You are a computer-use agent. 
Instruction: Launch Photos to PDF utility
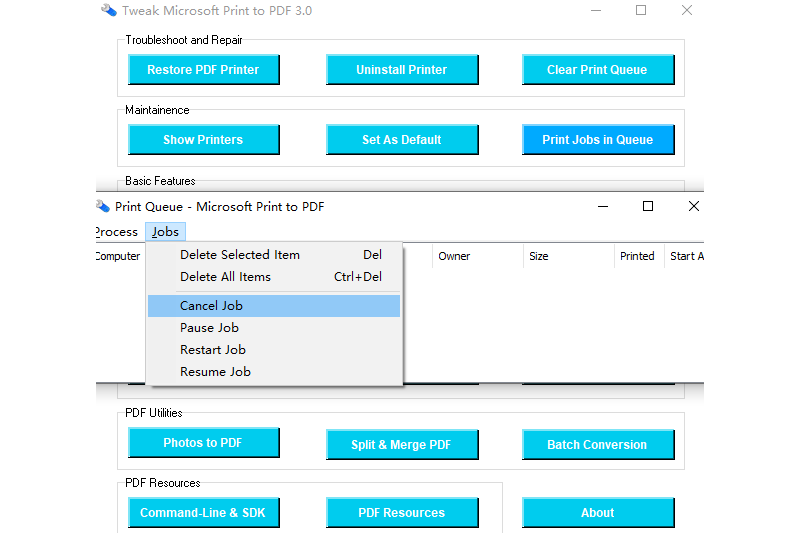tap(204, 443)
